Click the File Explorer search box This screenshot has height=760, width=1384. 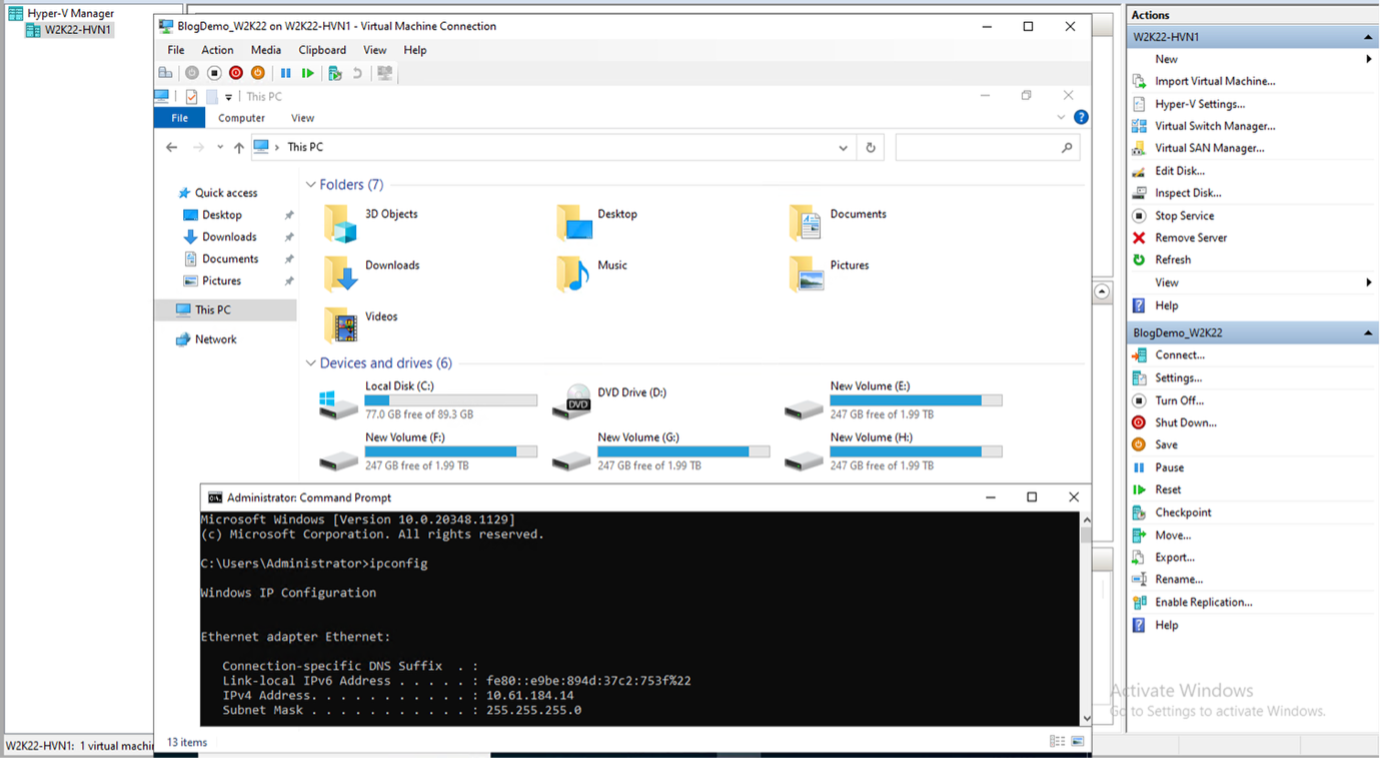[987, 148]
